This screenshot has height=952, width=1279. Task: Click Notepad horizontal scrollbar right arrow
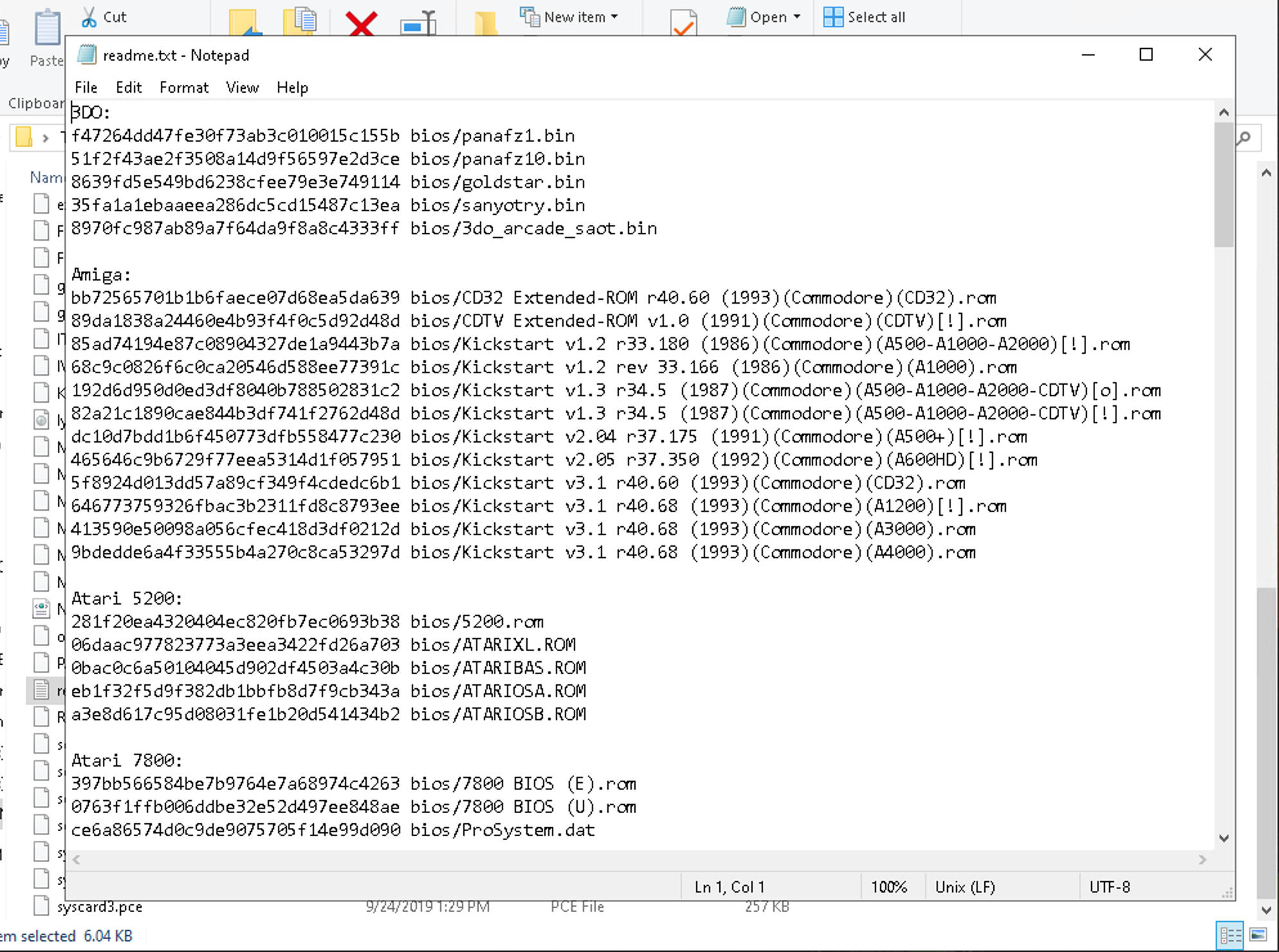point(1202,860)
